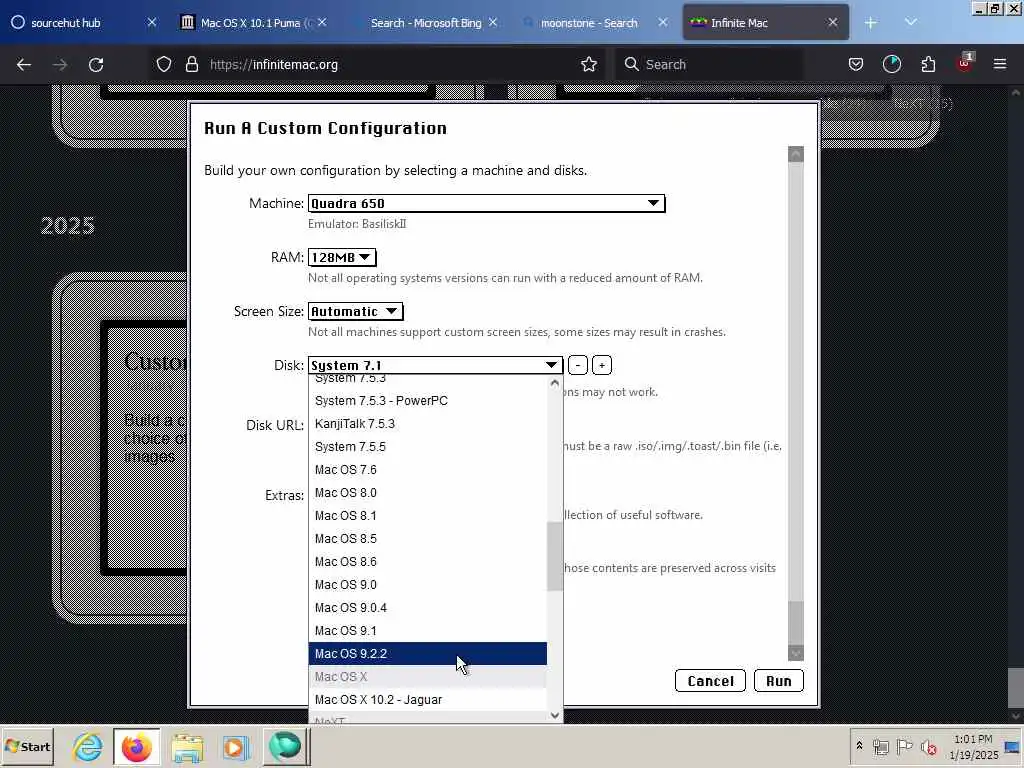Close the moonstone - Search tab
Screen dimensions: 1024x768
663,23
